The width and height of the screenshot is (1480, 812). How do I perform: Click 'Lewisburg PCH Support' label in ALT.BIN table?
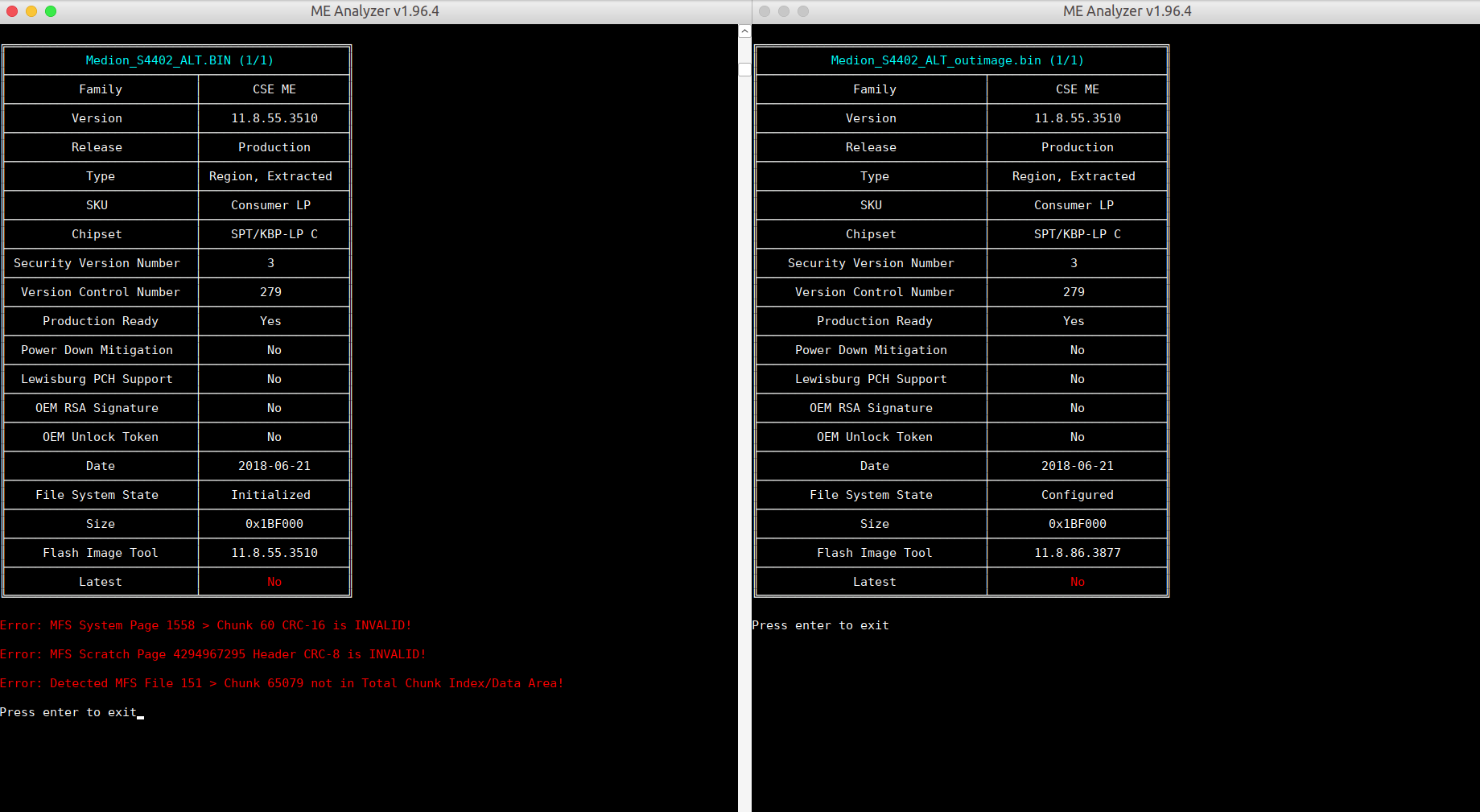[x=97, y=379]
